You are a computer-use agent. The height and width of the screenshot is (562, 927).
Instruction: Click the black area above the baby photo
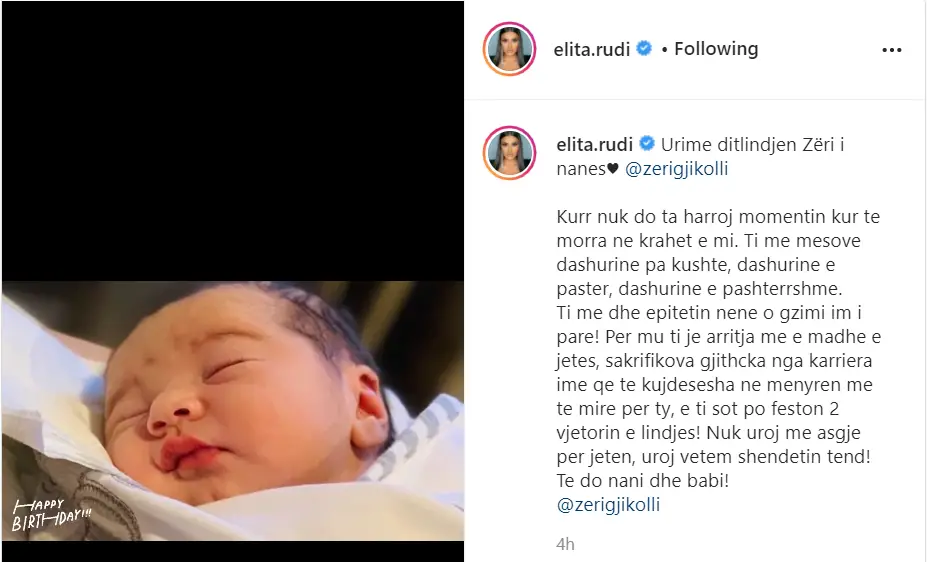[x=233, y=142]
